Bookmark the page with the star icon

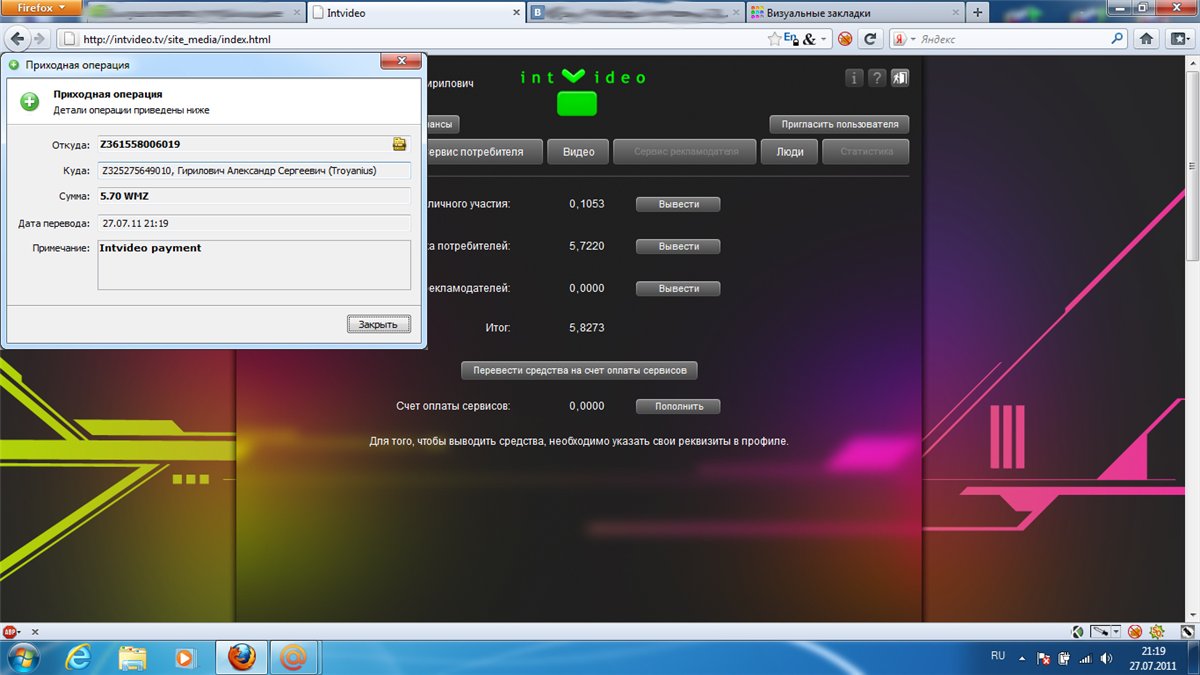pos(774,39)
